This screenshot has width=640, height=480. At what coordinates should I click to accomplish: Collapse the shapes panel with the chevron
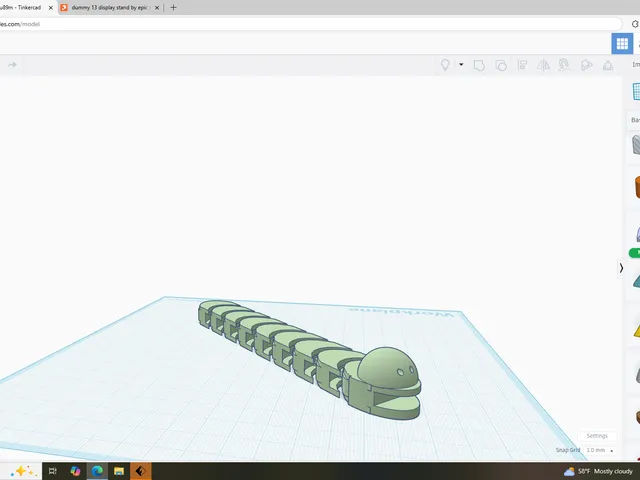click(621, 268)
